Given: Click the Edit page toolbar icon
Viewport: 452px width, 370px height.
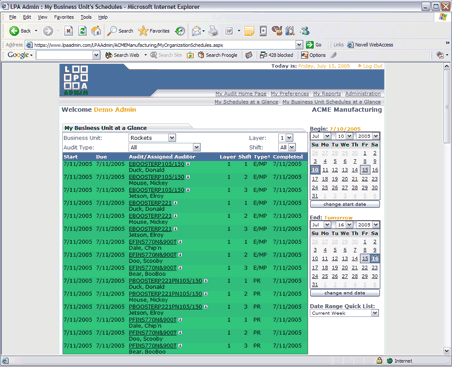Looking at the screenshot, I should [229, 31].
